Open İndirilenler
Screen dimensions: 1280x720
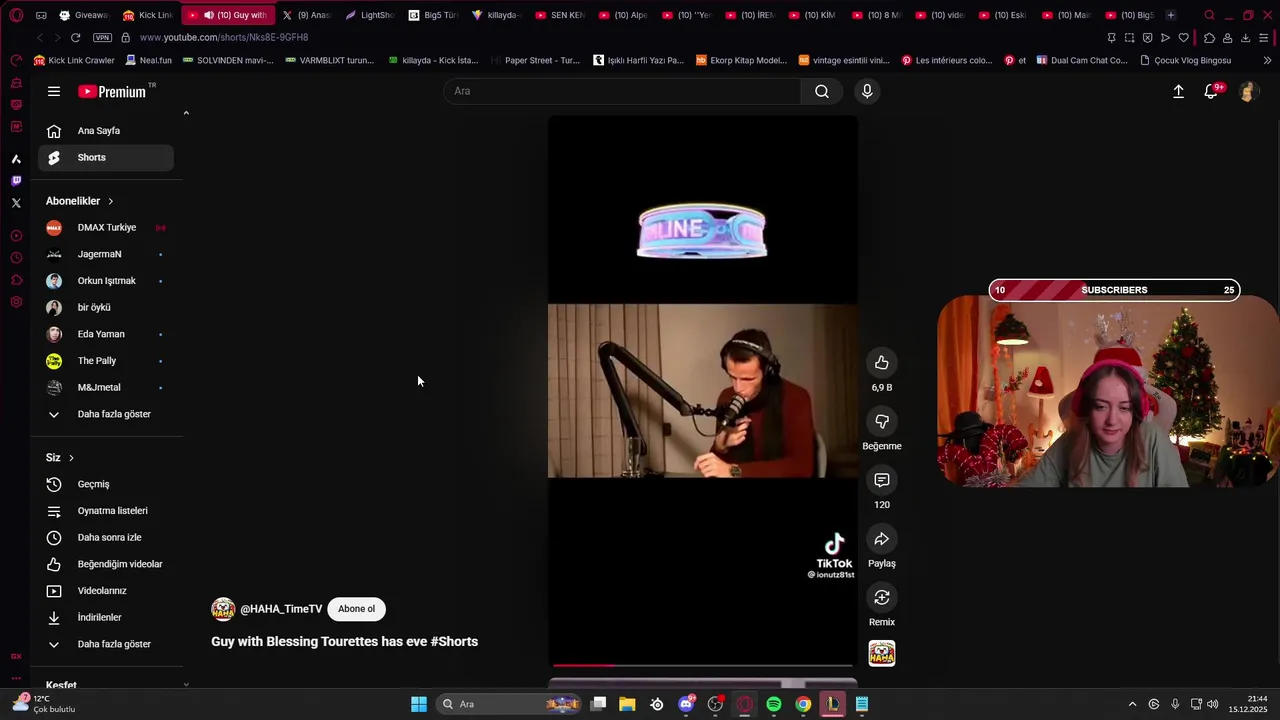[106, 618]
